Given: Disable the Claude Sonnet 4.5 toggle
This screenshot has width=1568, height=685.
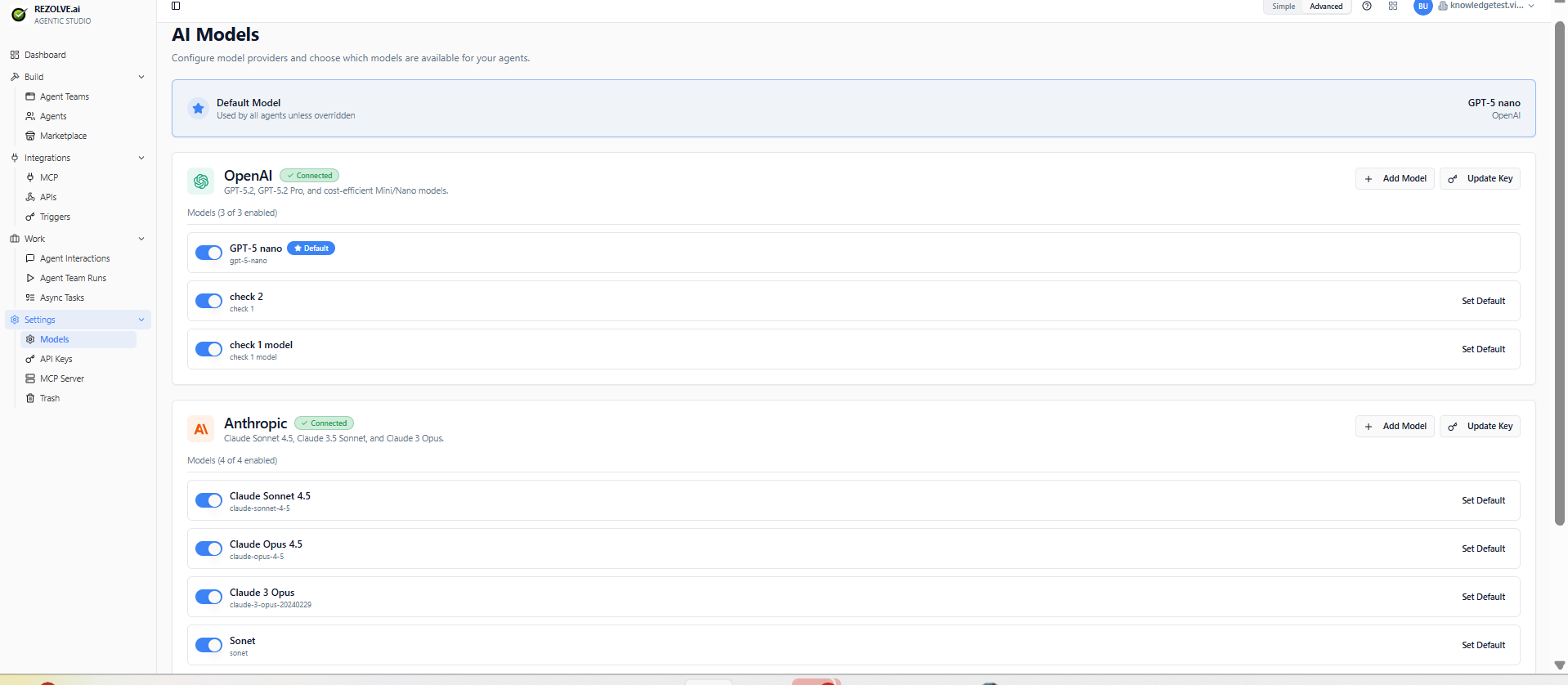Looking at the screenshot, I should pos(208,500).
